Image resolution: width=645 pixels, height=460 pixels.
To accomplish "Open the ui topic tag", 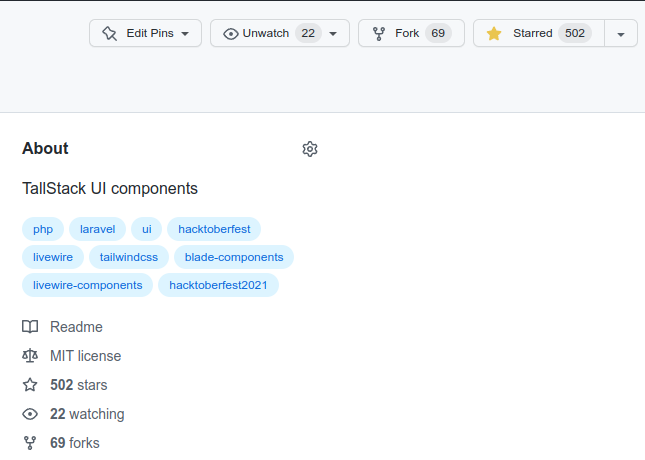I will tap(146, 229).
